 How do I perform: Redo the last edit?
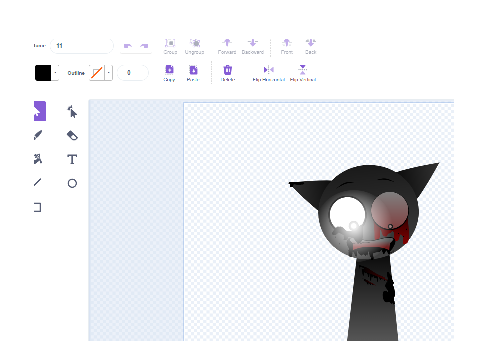144,46
